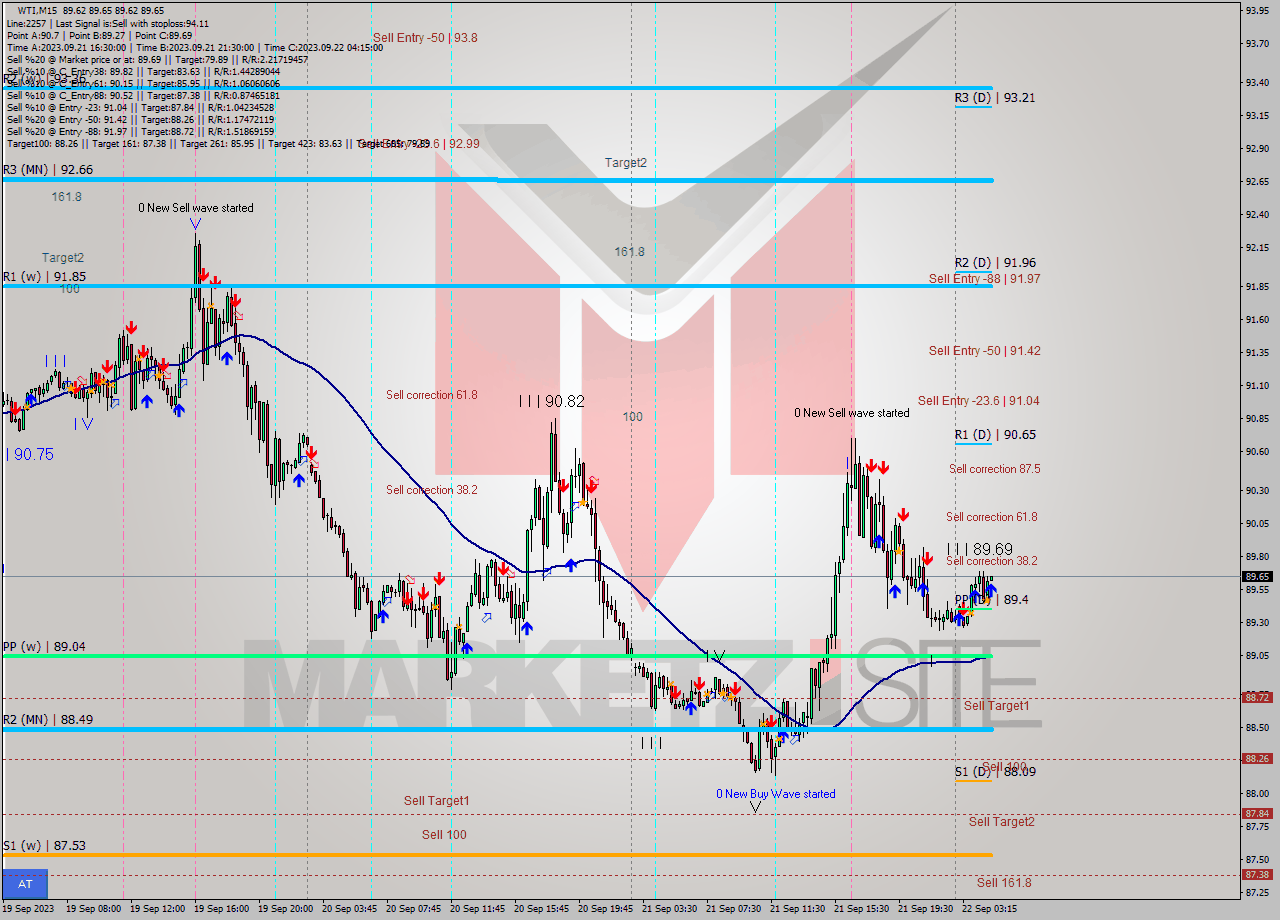The width and height of the screenshot is (1280, 920).
Task: Select the PP (D) | 89.4 pivot label
Action: pyautogui.click(x=991, y=599)
